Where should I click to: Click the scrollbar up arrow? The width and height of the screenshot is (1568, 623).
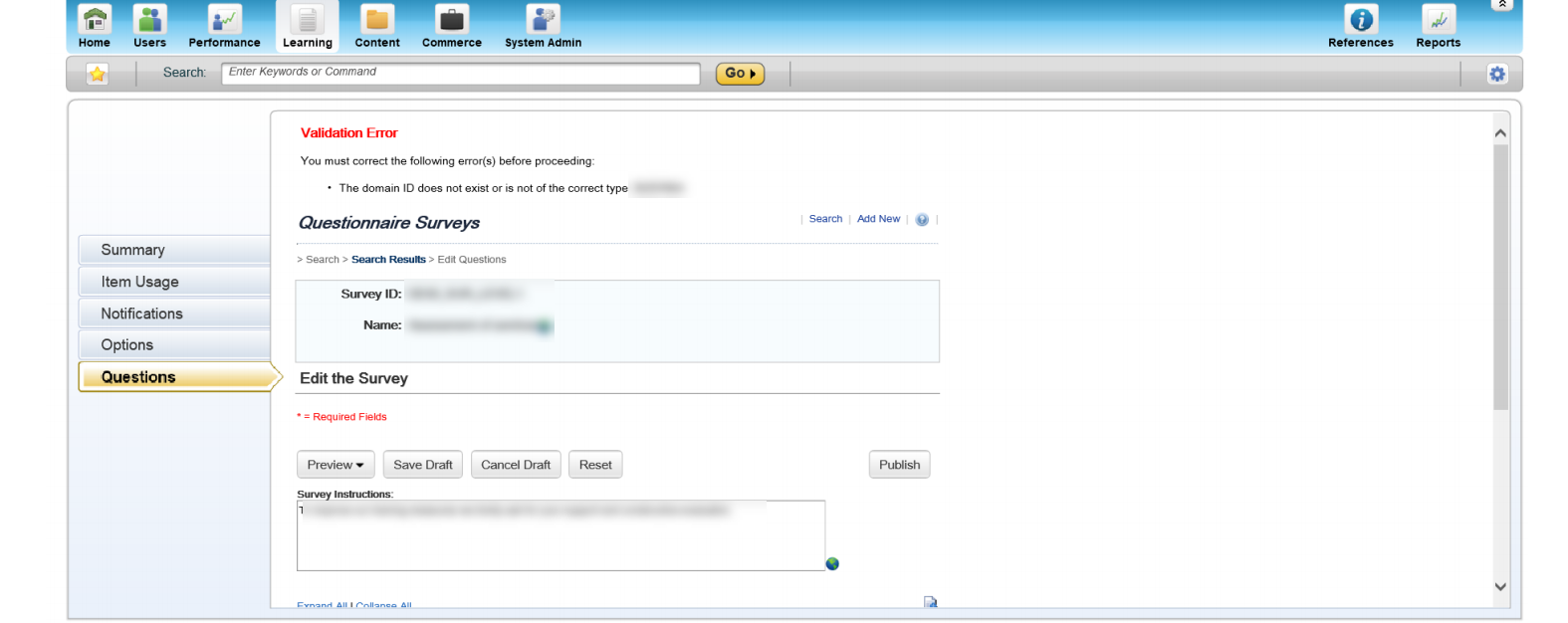coord(1500,133)
